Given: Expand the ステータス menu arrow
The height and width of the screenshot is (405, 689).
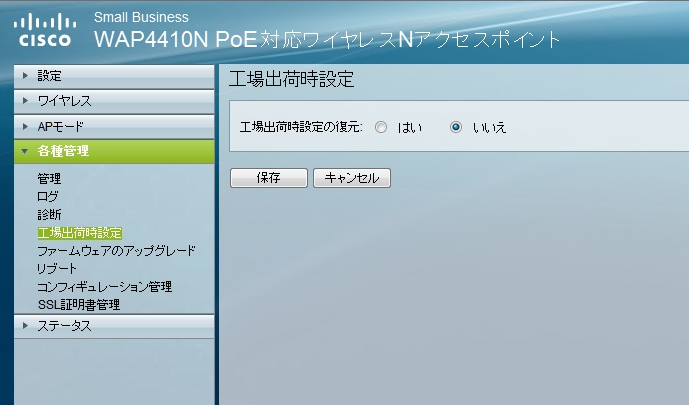Looking at the screenshot, I should (x=25, y=325).
